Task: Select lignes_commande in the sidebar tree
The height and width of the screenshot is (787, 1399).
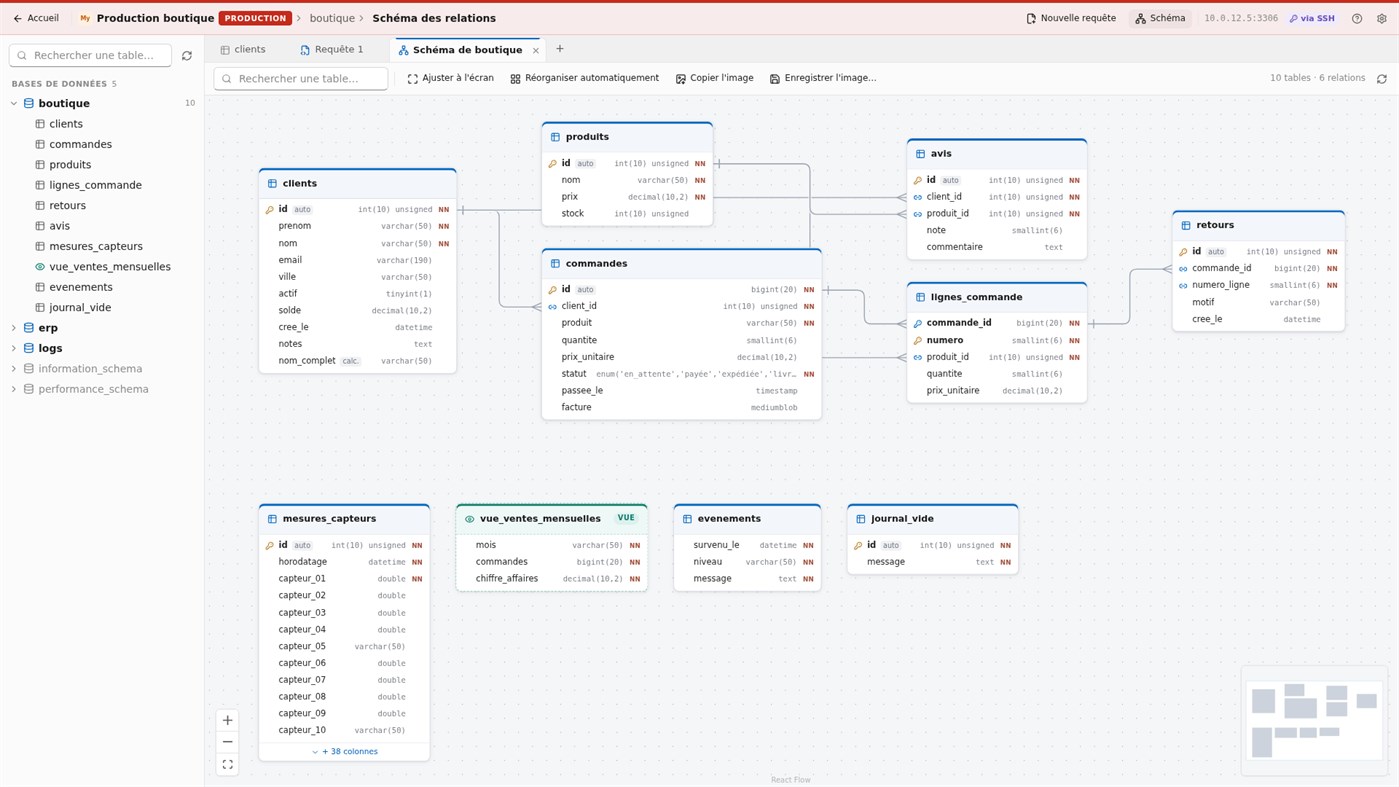Action: [x=96, y=185]
